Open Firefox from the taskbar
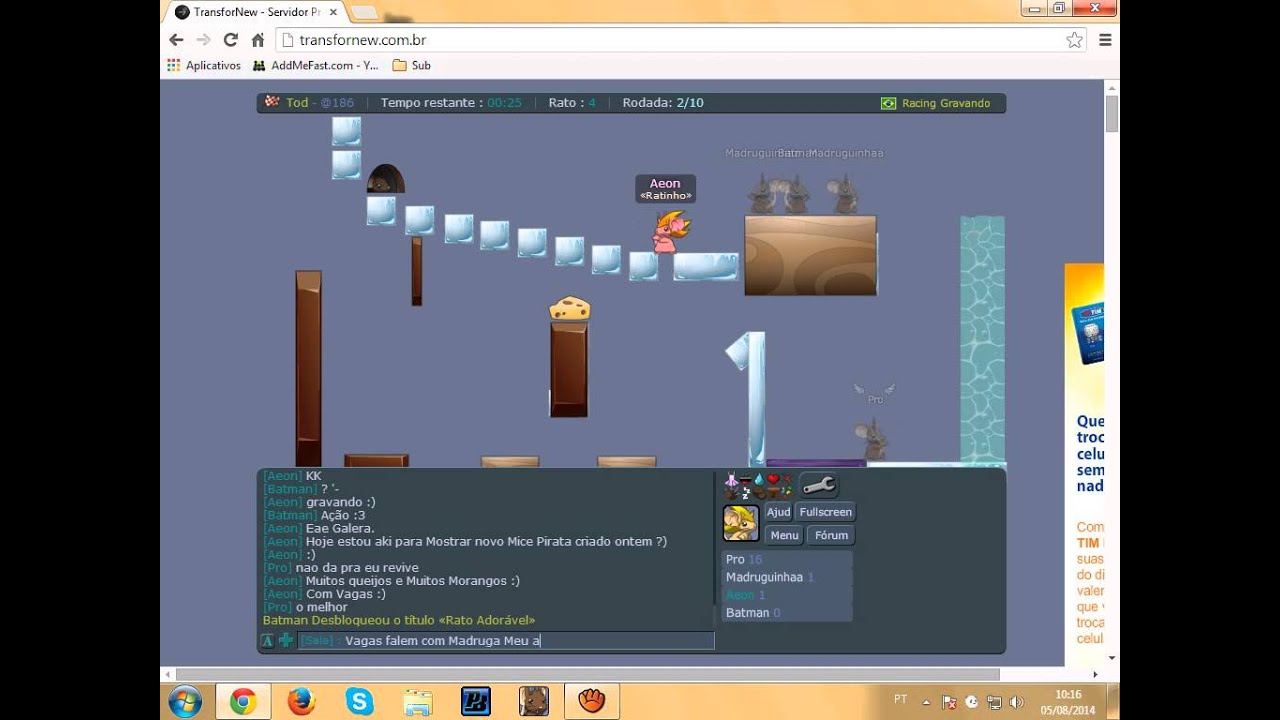Viewport: 1280px width, 720px height. coord(301,702)
